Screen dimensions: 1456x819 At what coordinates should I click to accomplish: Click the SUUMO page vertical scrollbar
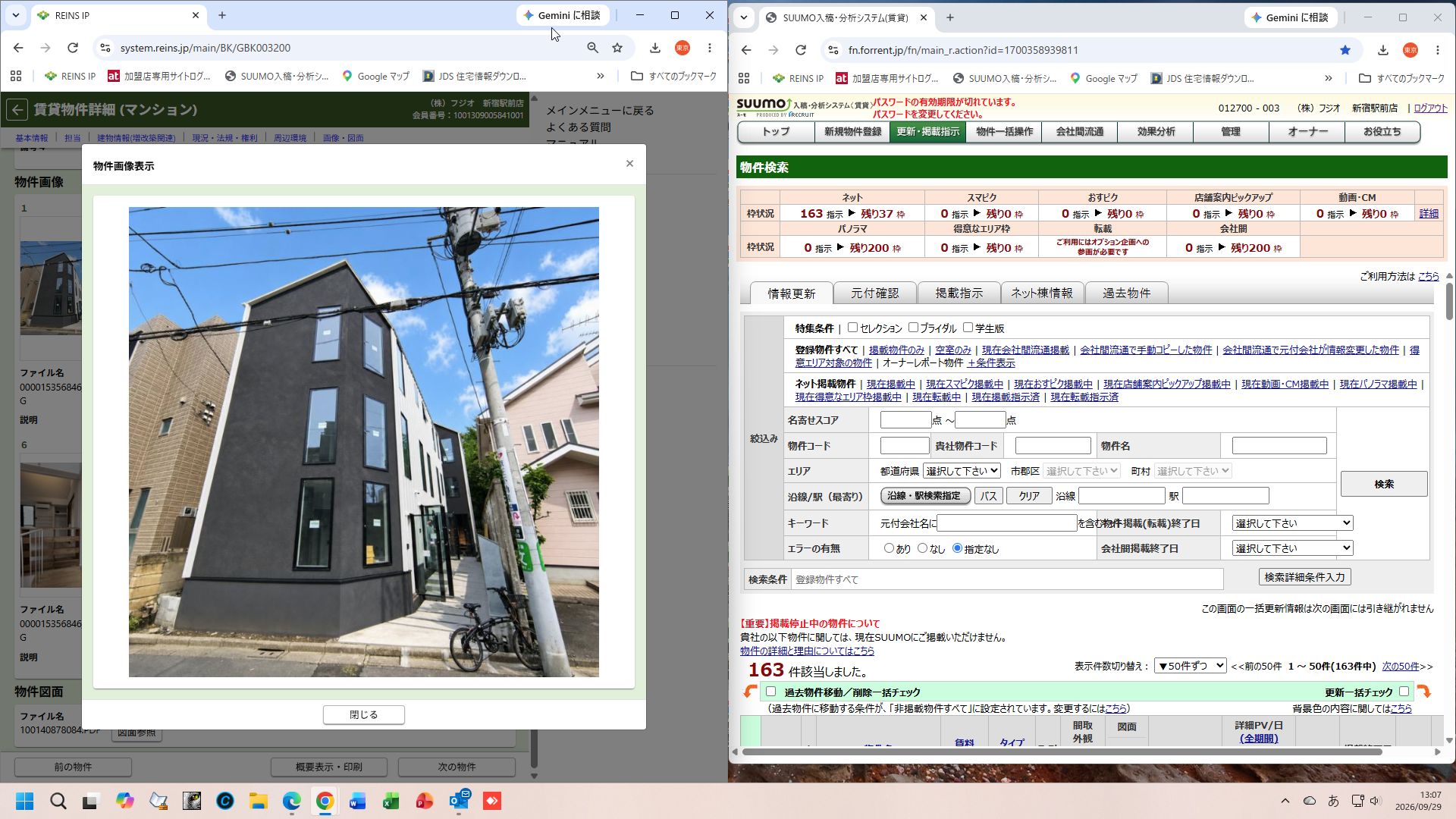point(1449,302)
